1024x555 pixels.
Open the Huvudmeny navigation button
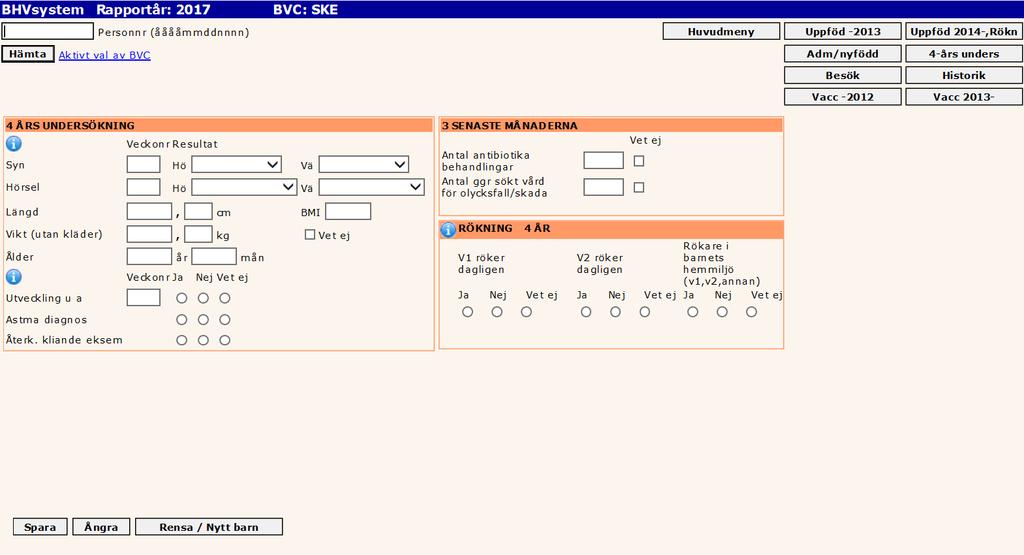(721, 31)
